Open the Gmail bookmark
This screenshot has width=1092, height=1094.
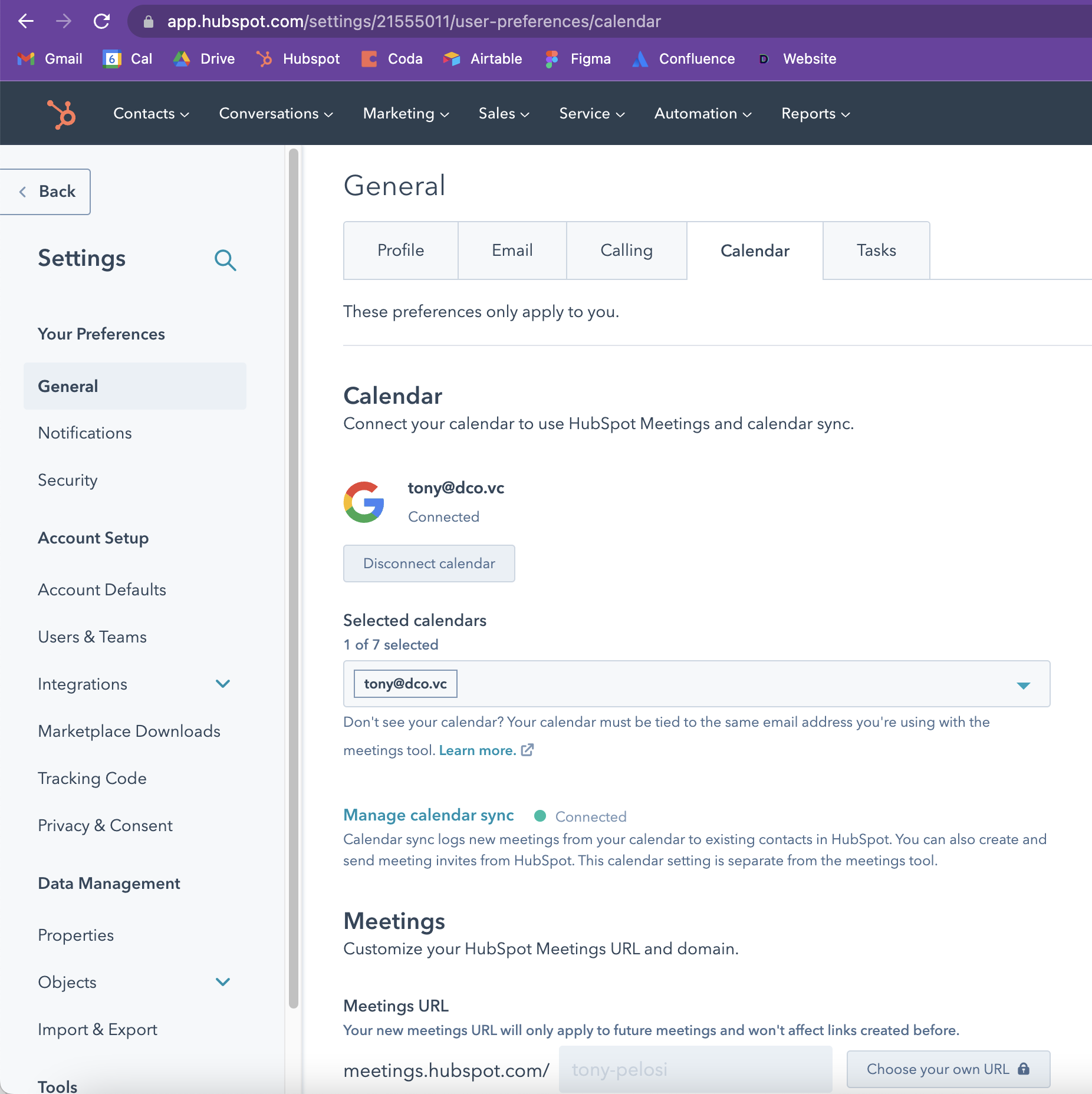click(50, 59)
